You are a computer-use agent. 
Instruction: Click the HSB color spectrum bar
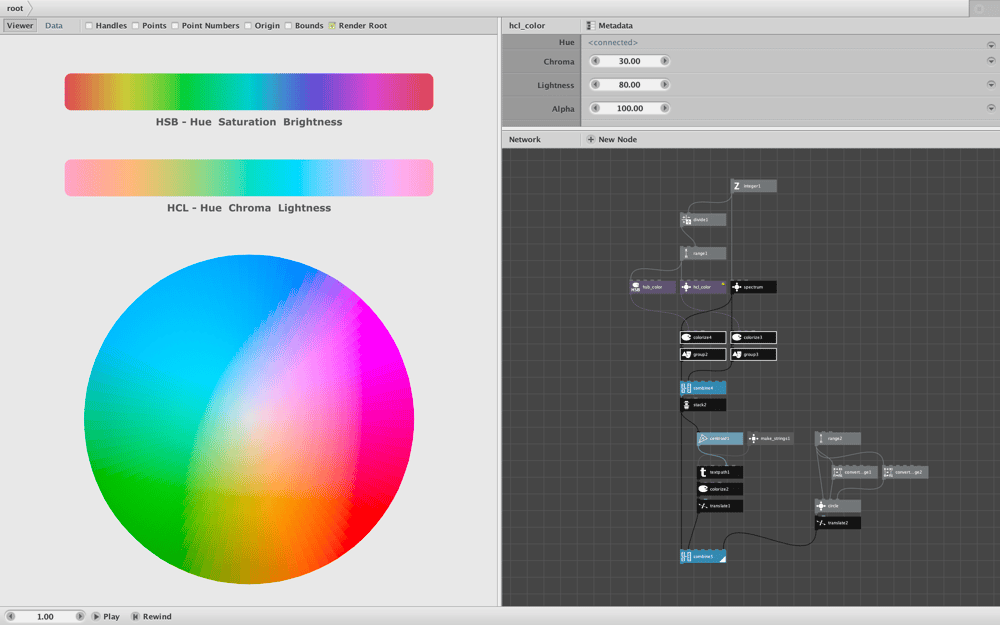pos(249,91)
